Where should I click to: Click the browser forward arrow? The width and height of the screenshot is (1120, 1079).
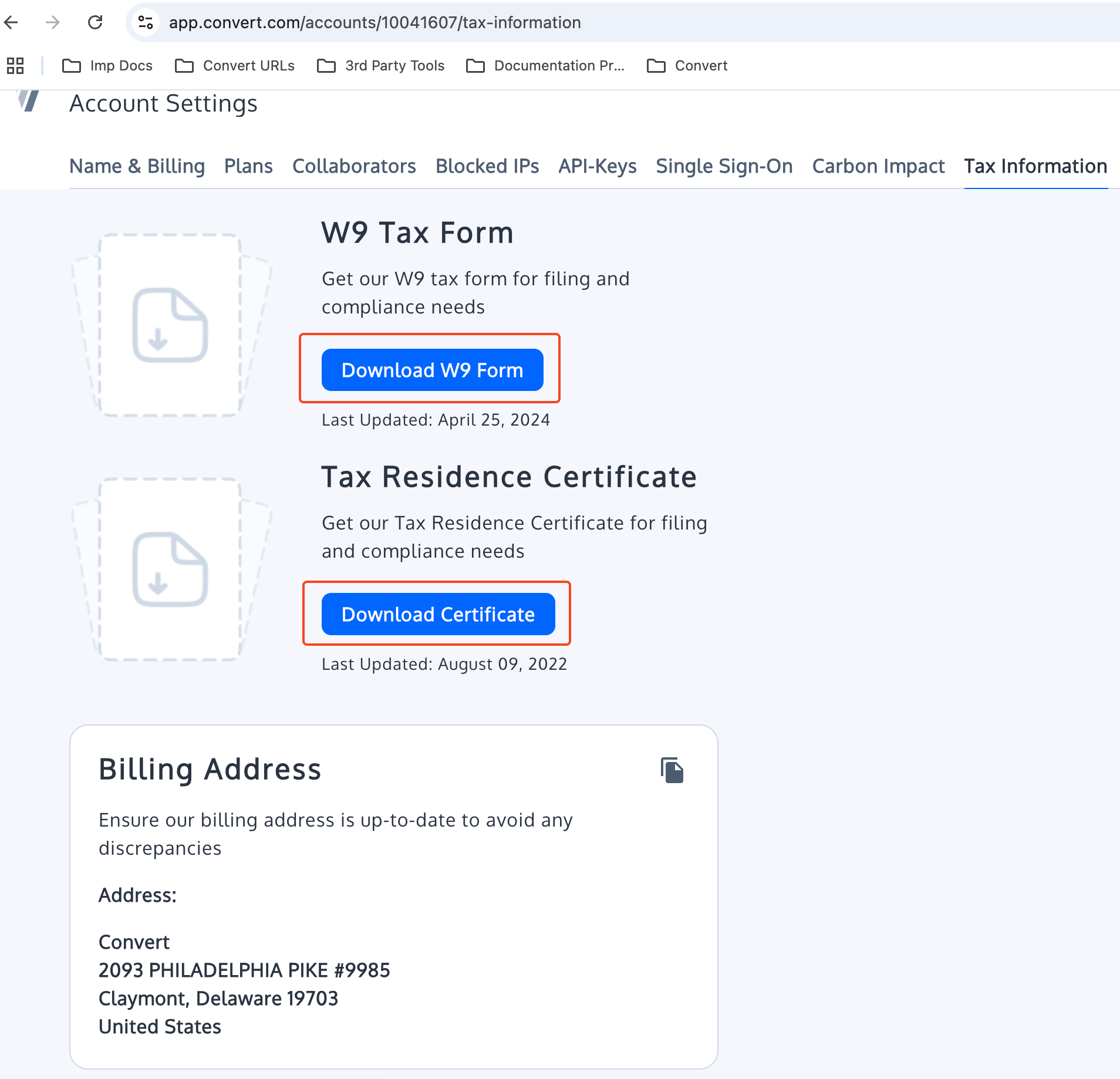pos(53,22)
